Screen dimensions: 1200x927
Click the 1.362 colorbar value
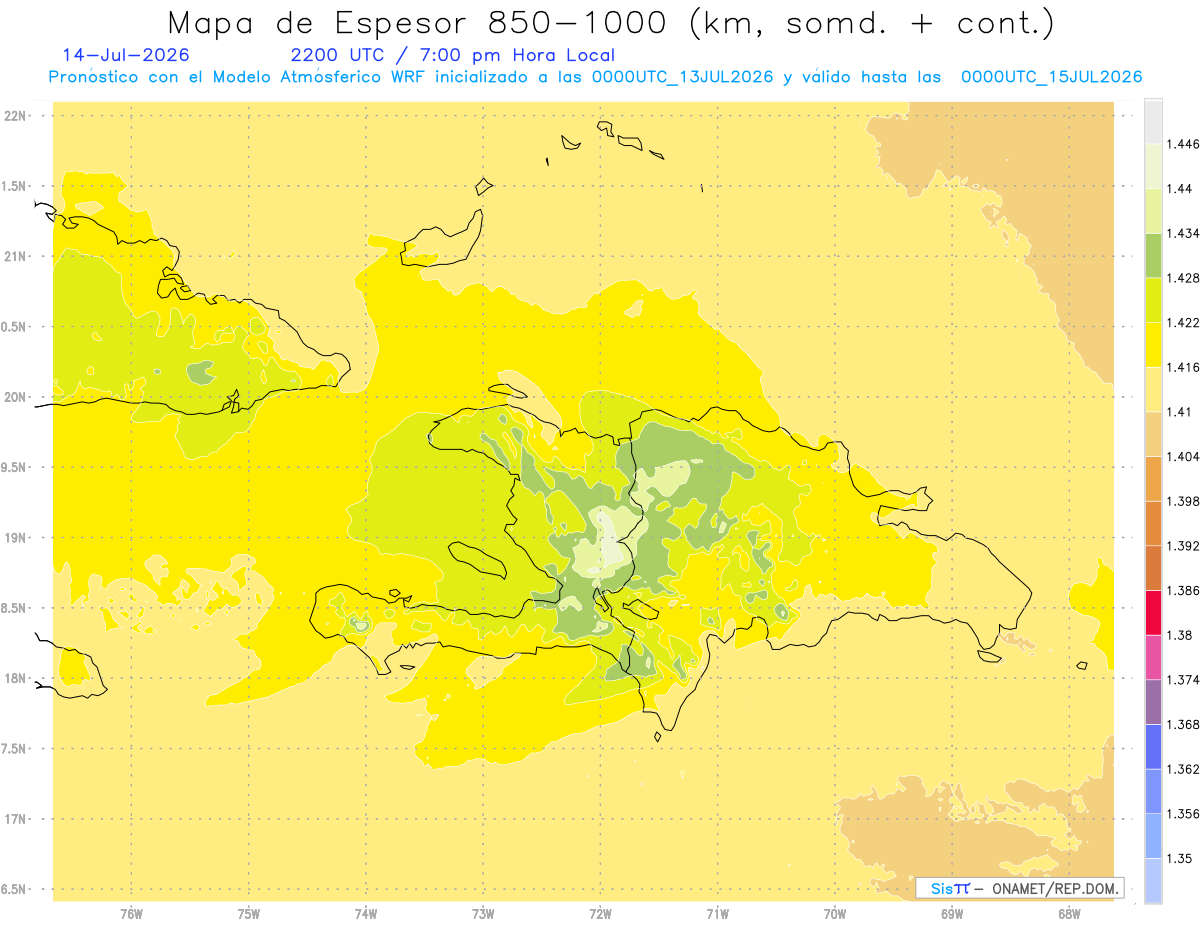pos(1182,769)
